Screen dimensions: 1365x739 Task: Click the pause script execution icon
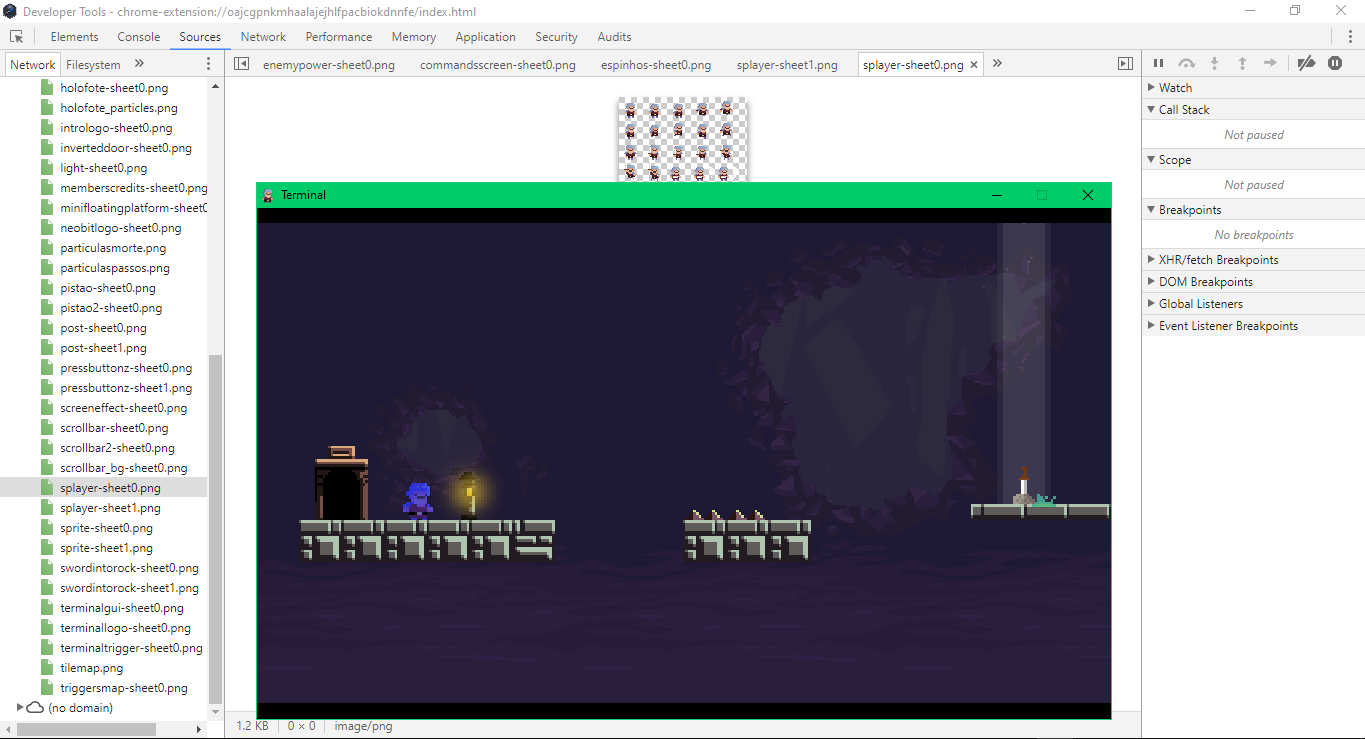[1159, 64]
